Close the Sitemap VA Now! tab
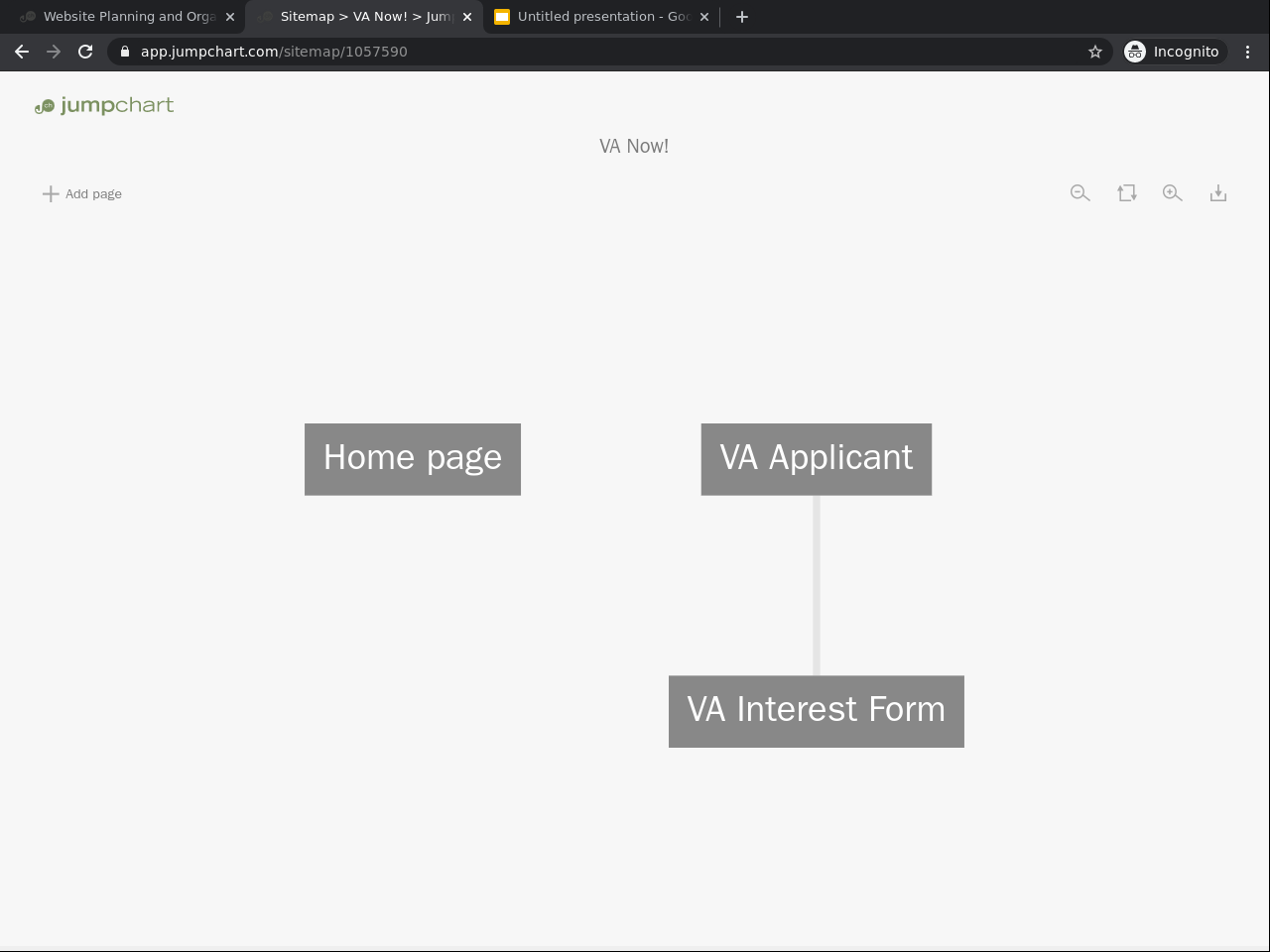The height and width of the screenshot is (952, 1270). [x=467, y=17]
